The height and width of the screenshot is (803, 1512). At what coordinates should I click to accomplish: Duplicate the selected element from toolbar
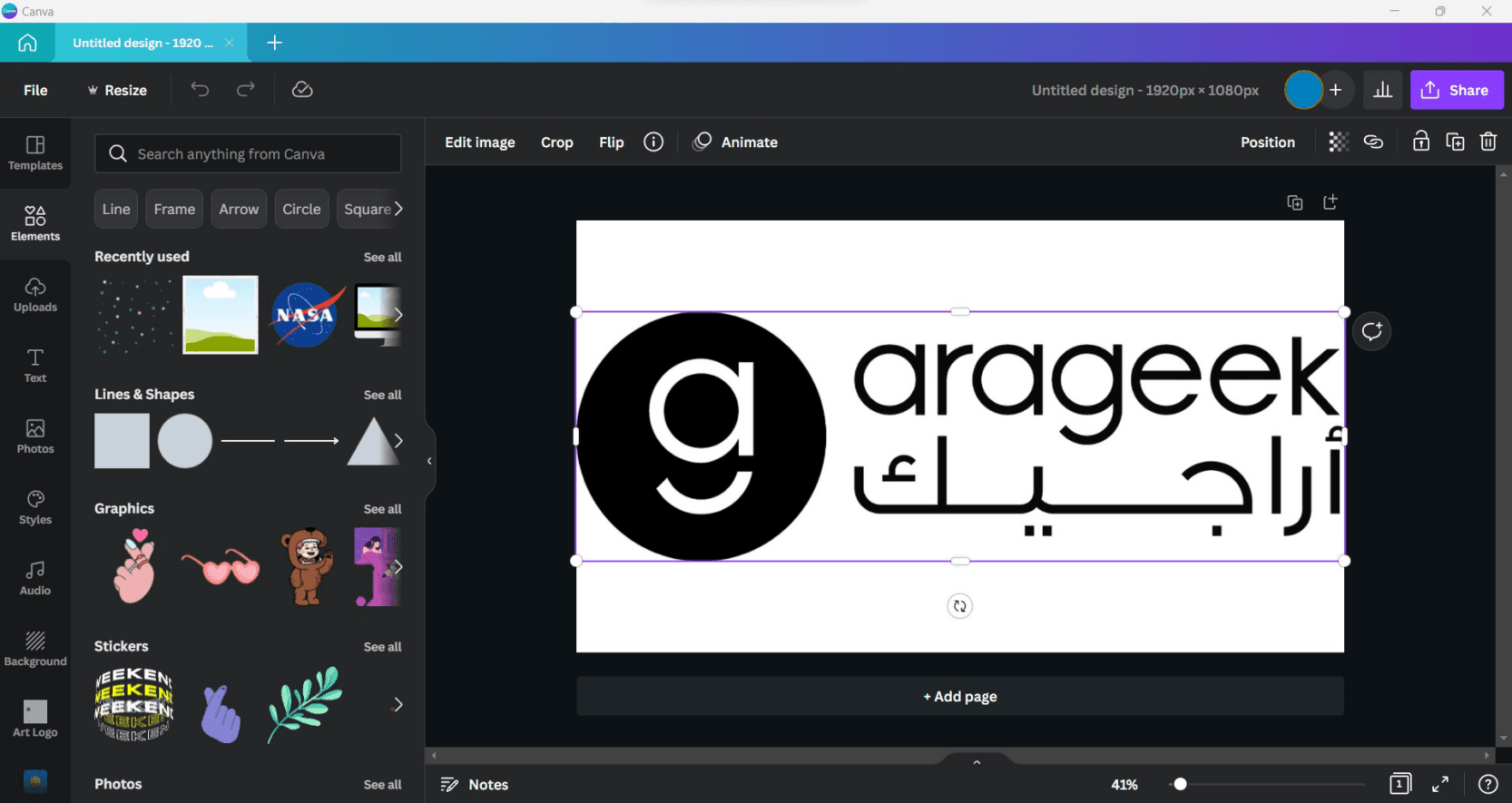[1455, 142]
